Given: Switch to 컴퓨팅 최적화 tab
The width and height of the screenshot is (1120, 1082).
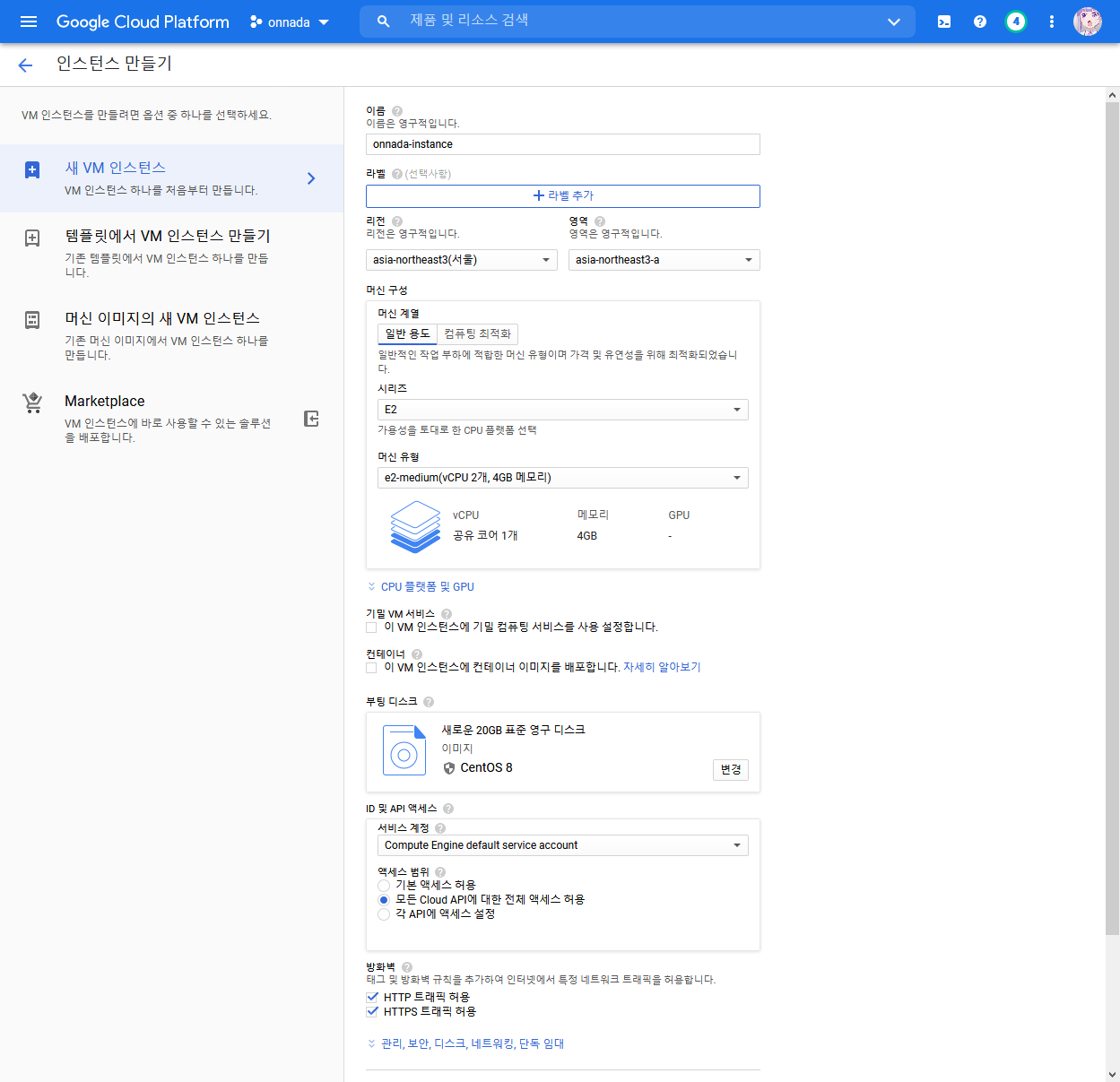Looking at the screenshot, I should [477, 334].
